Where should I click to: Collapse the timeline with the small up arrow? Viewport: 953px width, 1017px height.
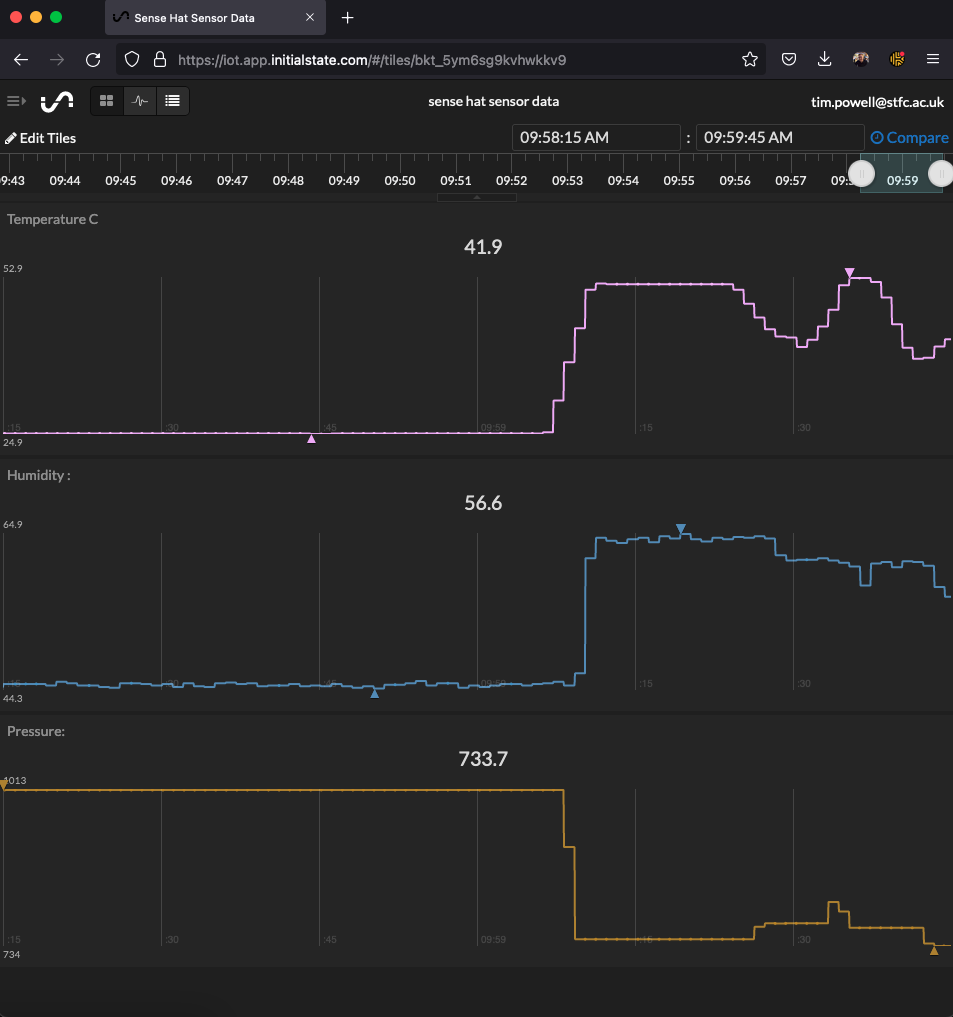[x=477, y=197]
